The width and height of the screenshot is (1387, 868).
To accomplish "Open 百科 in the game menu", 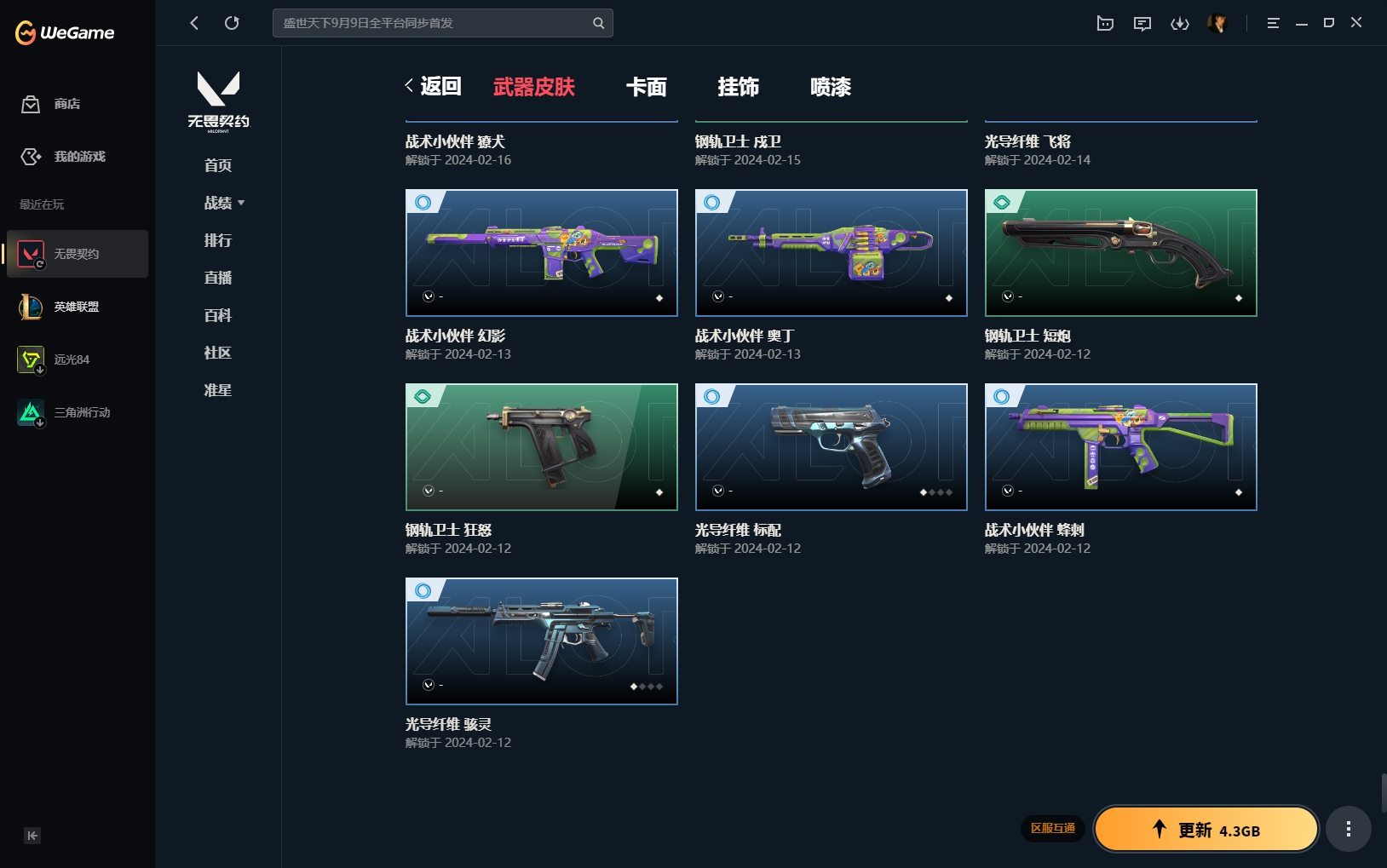I will click(x=218, y=315).
